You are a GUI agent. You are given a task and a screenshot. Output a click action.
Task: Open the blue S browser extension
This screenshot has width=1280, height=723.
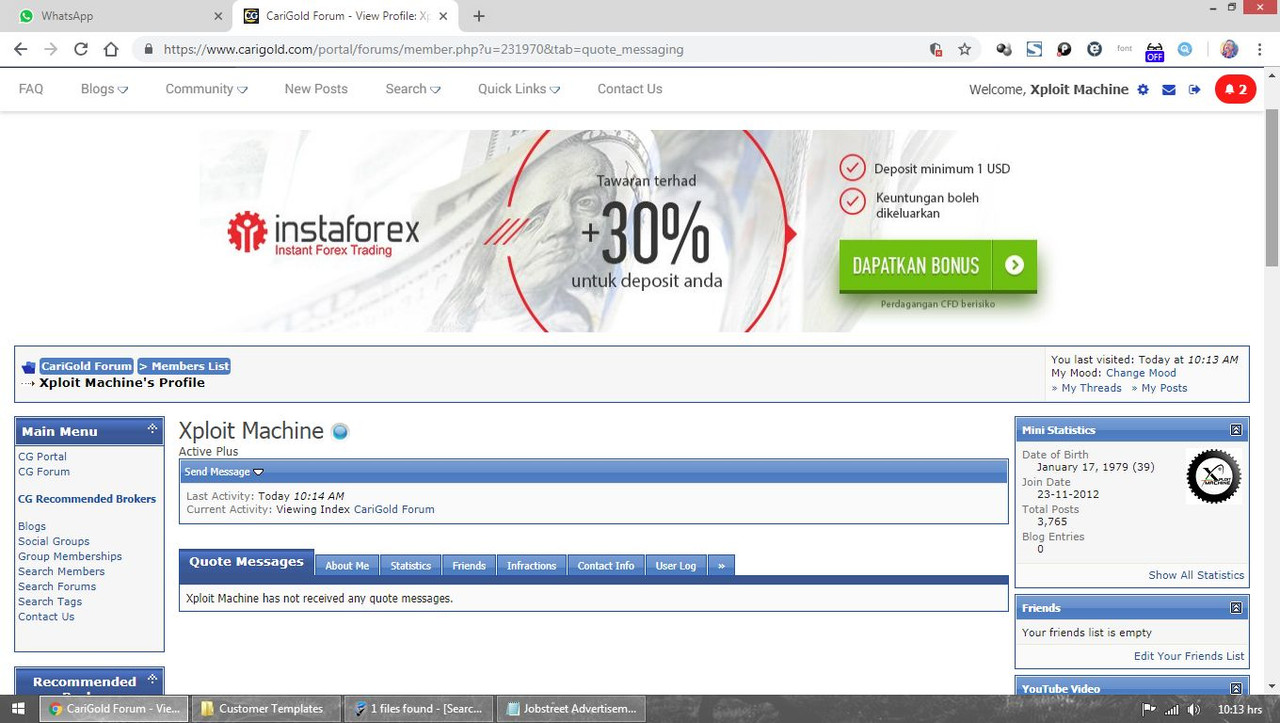(x=1034, y=49)
